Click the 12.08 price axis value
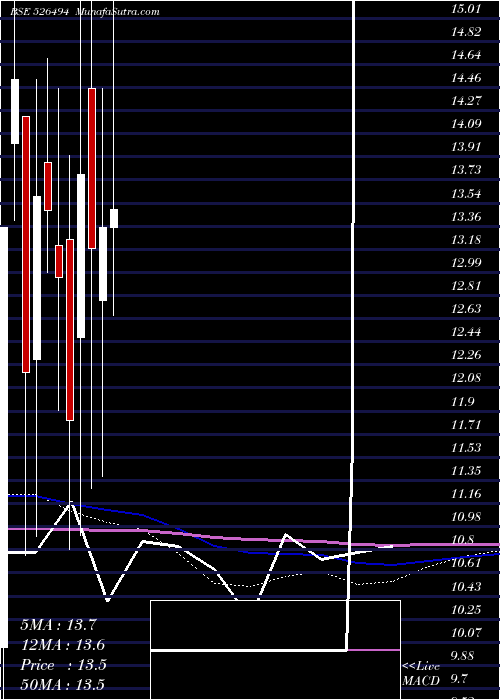 point(466,378)
